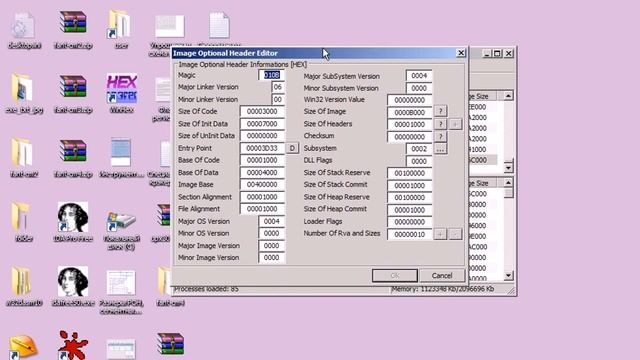The height and width of the screenshot is (360, 640).
Task: Open the Subsystem chooser via the ... button
Action: (440, 149)
